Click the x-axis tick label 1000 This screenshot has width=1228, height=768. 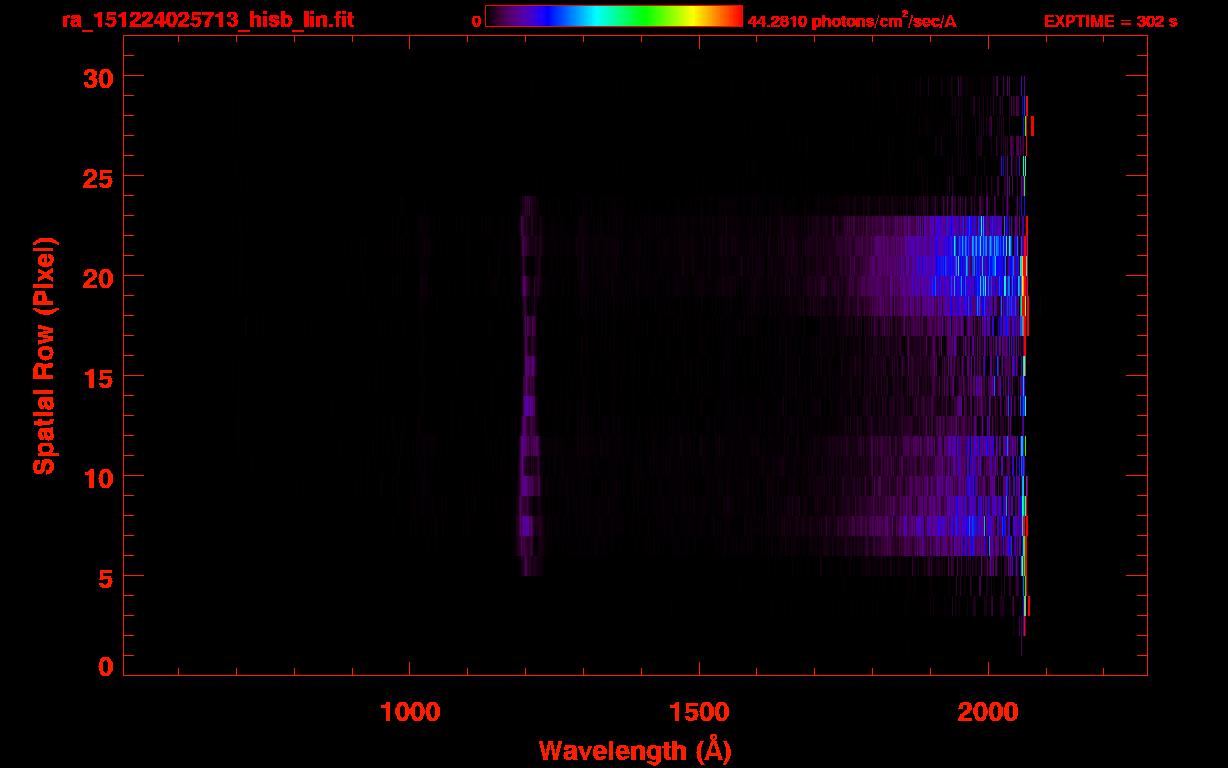point(410,712)
